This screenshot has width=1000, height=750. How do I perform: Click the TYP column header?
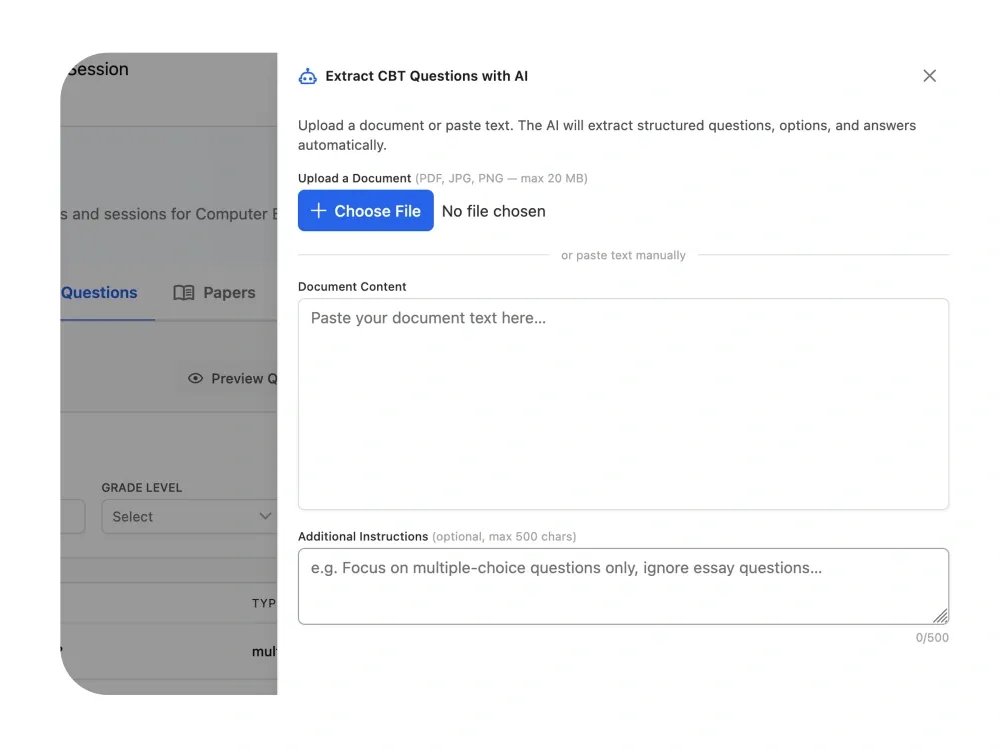[x=264, y=603]
